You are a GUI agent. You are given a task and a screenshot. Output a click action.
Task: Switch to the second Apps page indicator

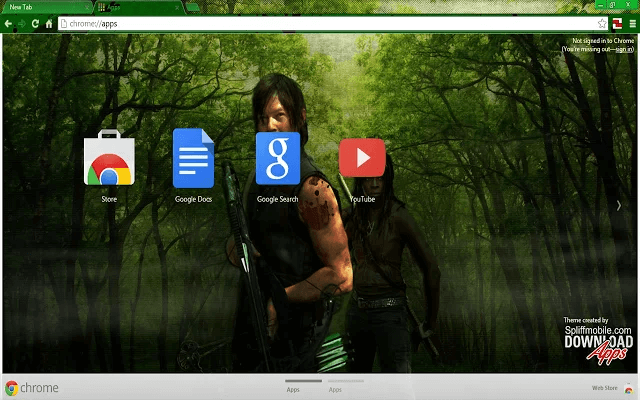pyautogui.click(x=346, y=386)
